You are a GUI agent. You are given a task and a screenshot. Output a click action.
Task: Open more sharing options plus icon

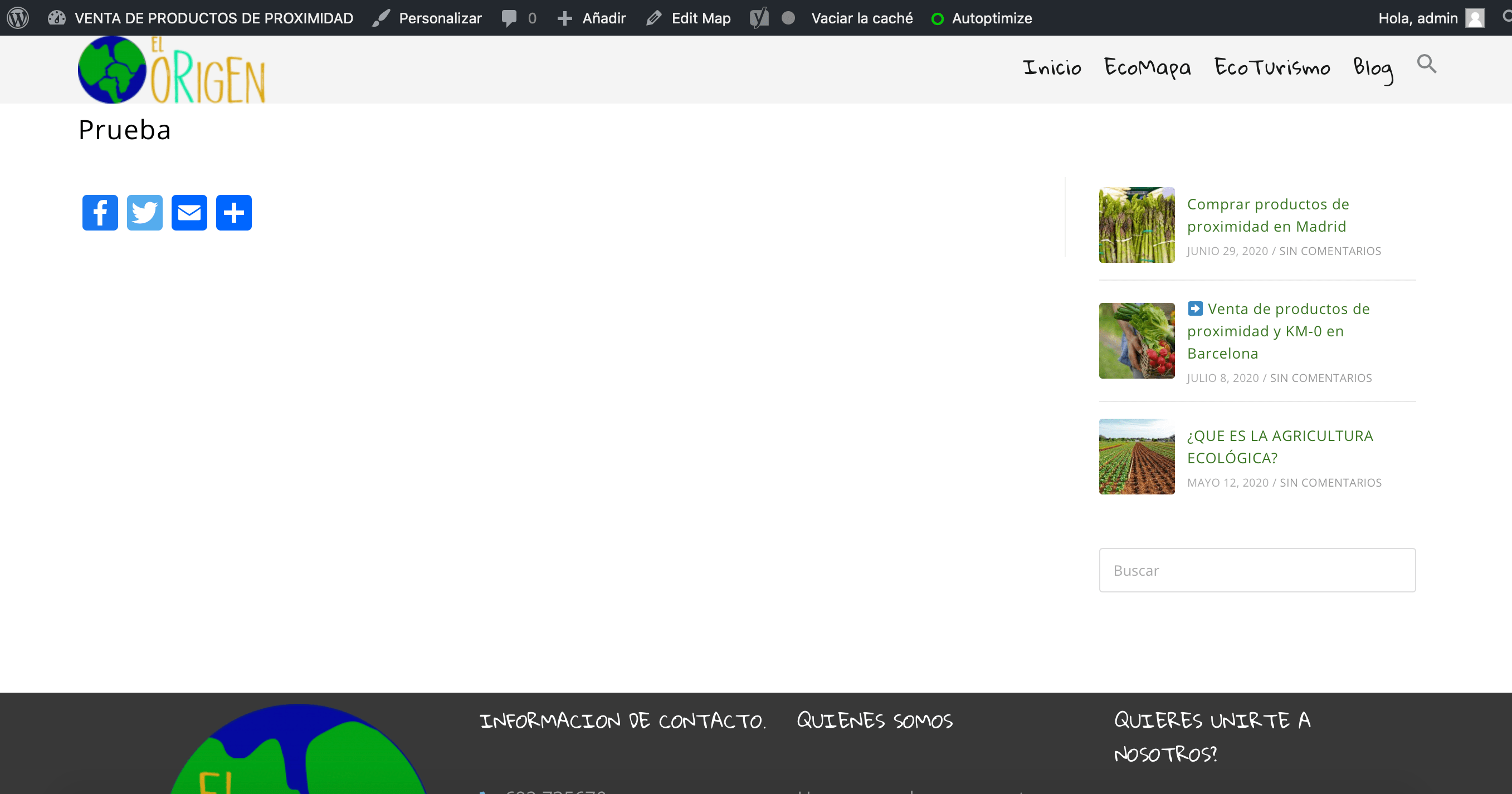coord(233,213)
